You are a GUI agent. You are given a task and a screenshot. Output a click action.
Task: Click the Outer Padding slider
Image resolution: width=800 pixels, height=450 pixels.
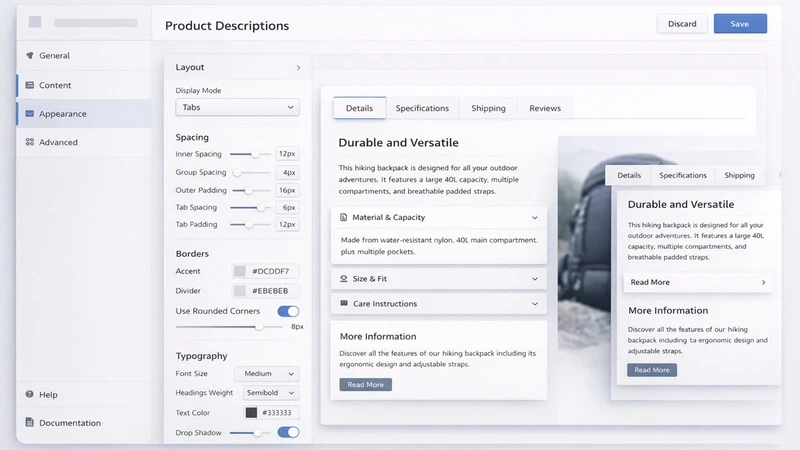250,190
